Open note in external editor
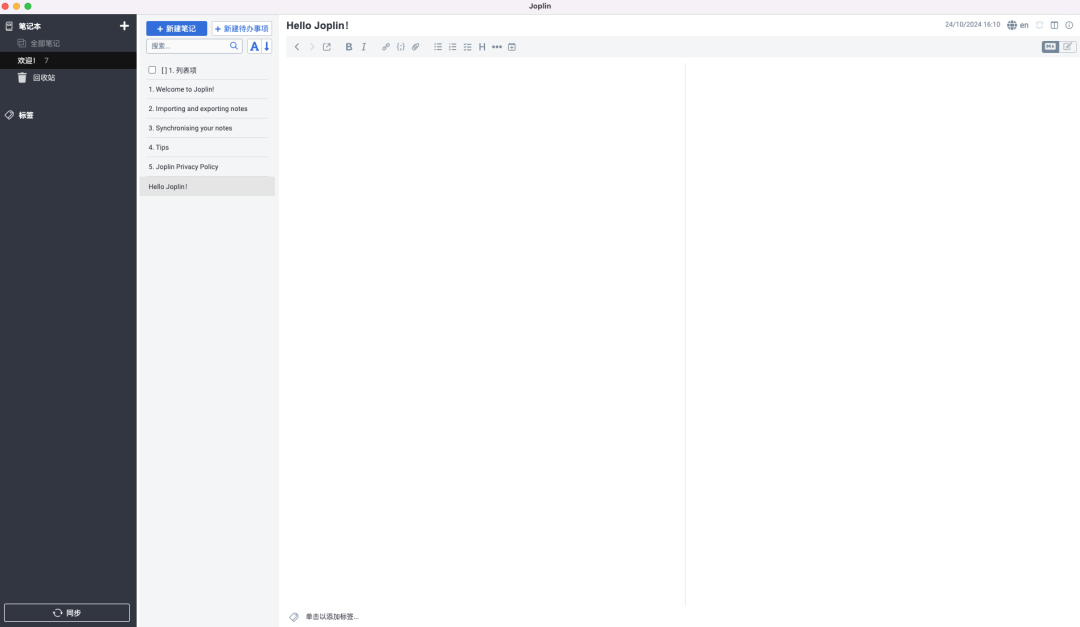Viewport: 1080px width, 627px height. (x=326, y=47)
